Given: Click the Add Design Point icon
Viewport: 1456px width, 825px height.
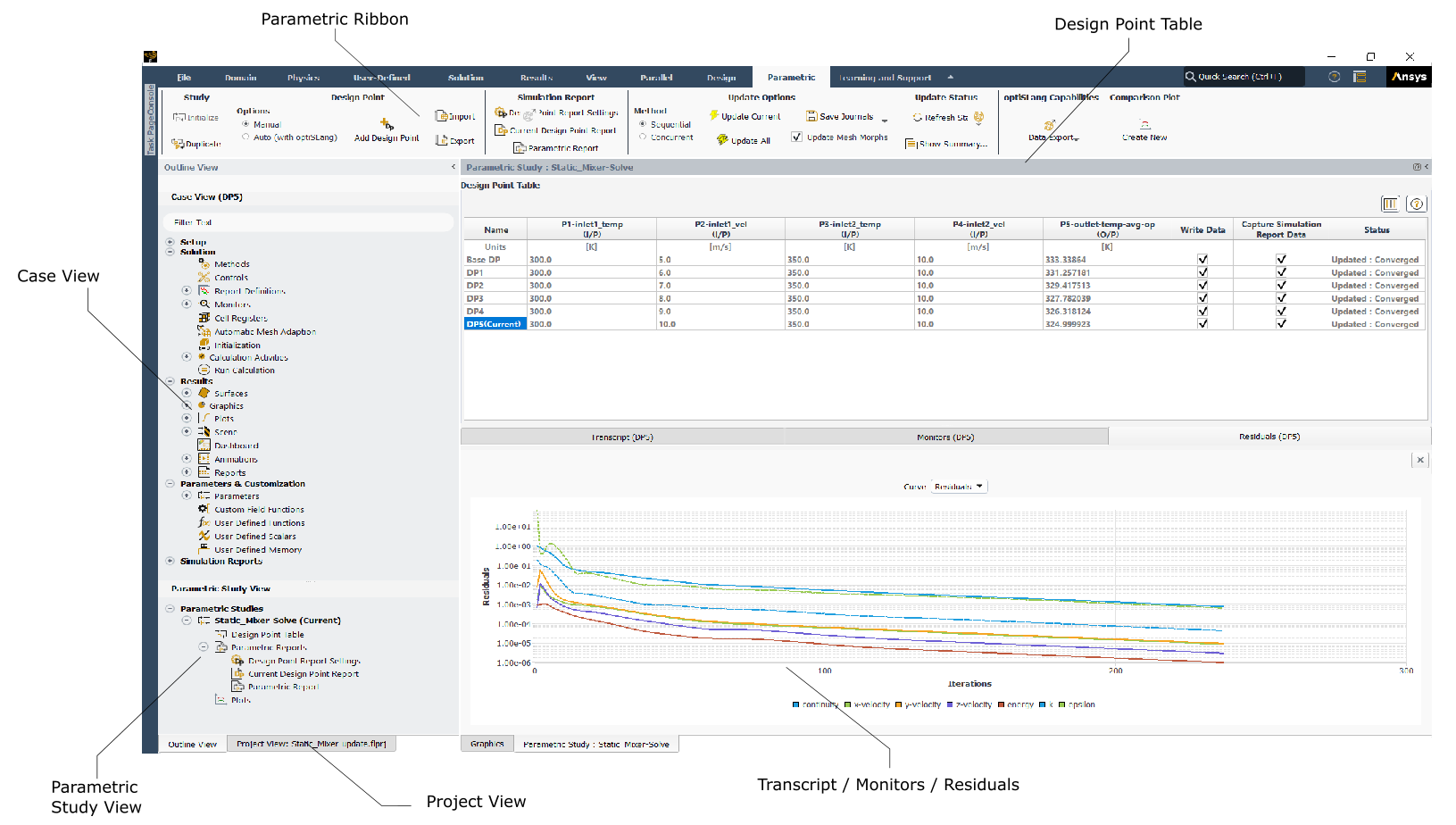Looking at the screenshot, I should click(387, 124).
